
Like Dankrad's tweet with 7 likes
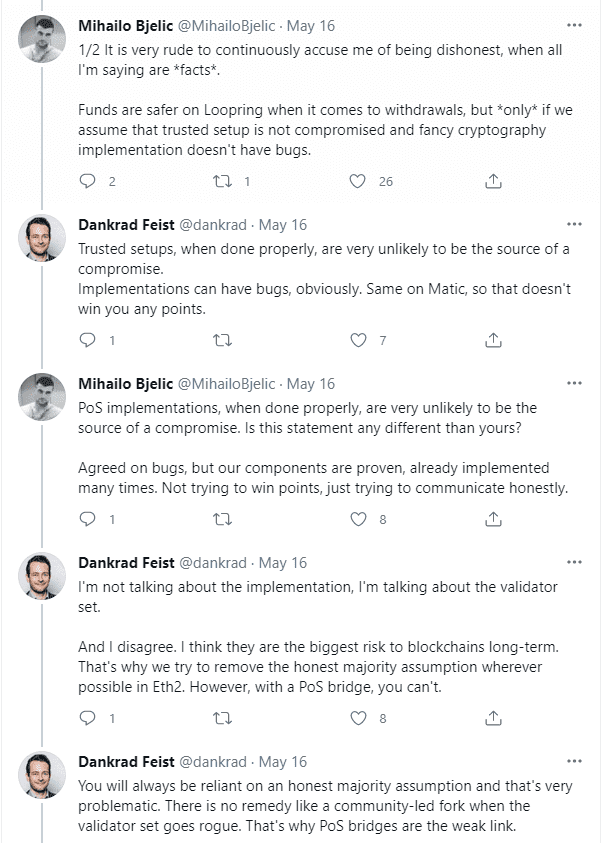coord(358,340)
